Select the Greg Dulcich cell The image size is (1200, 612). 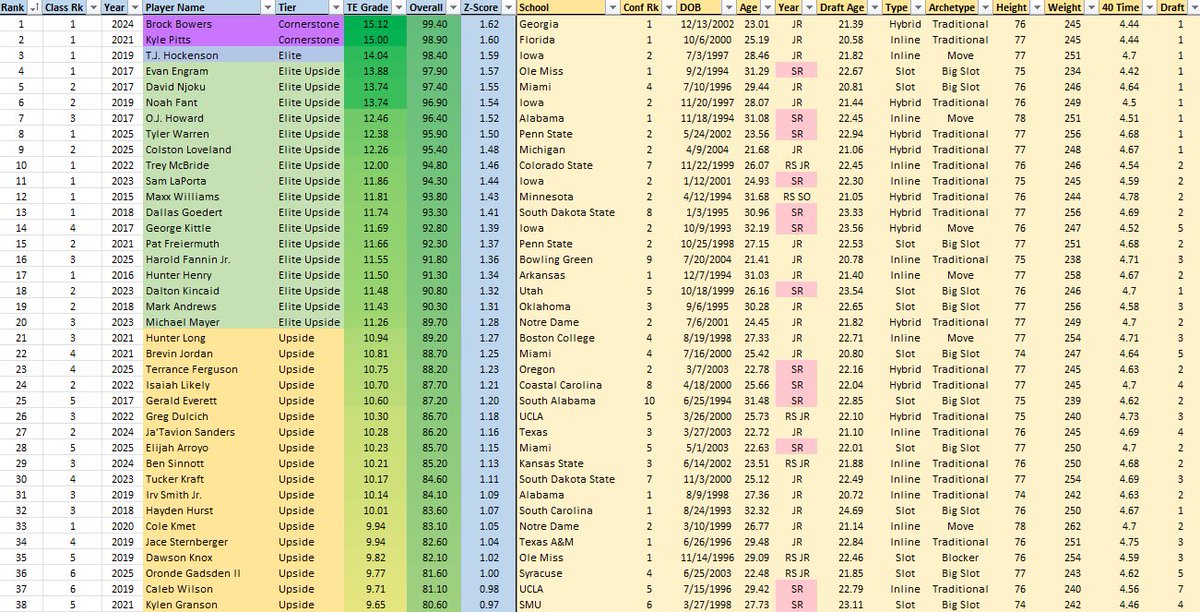[x=208, y=418]
